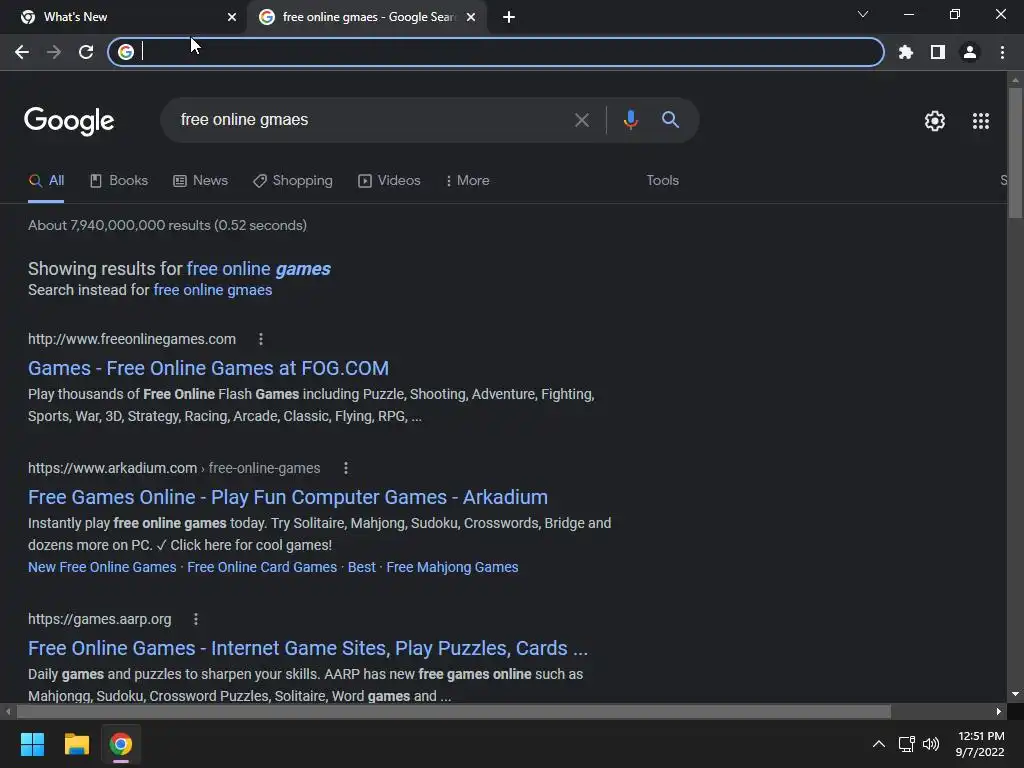Open options for arkadium.com result
Image resolution: width=1024 pixels, height=768 pixels.
[x=345, y=468]
